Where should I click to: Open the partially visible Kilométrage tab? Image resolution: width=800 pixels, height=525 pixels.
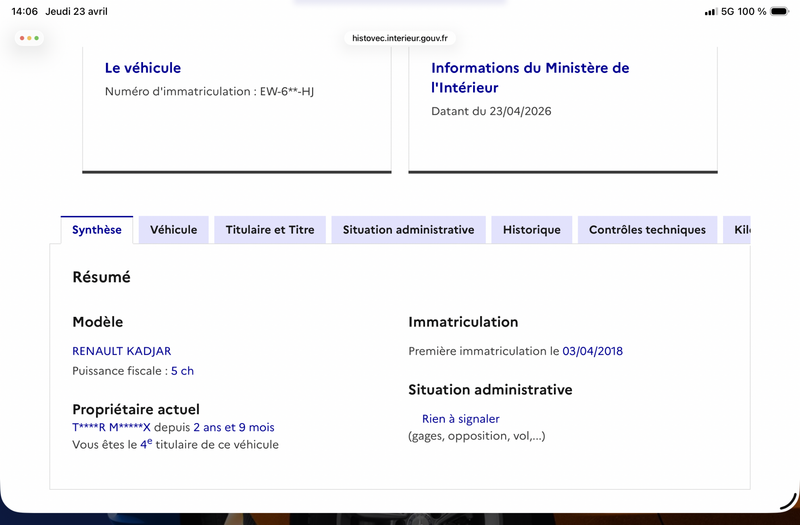pos(737,230)
